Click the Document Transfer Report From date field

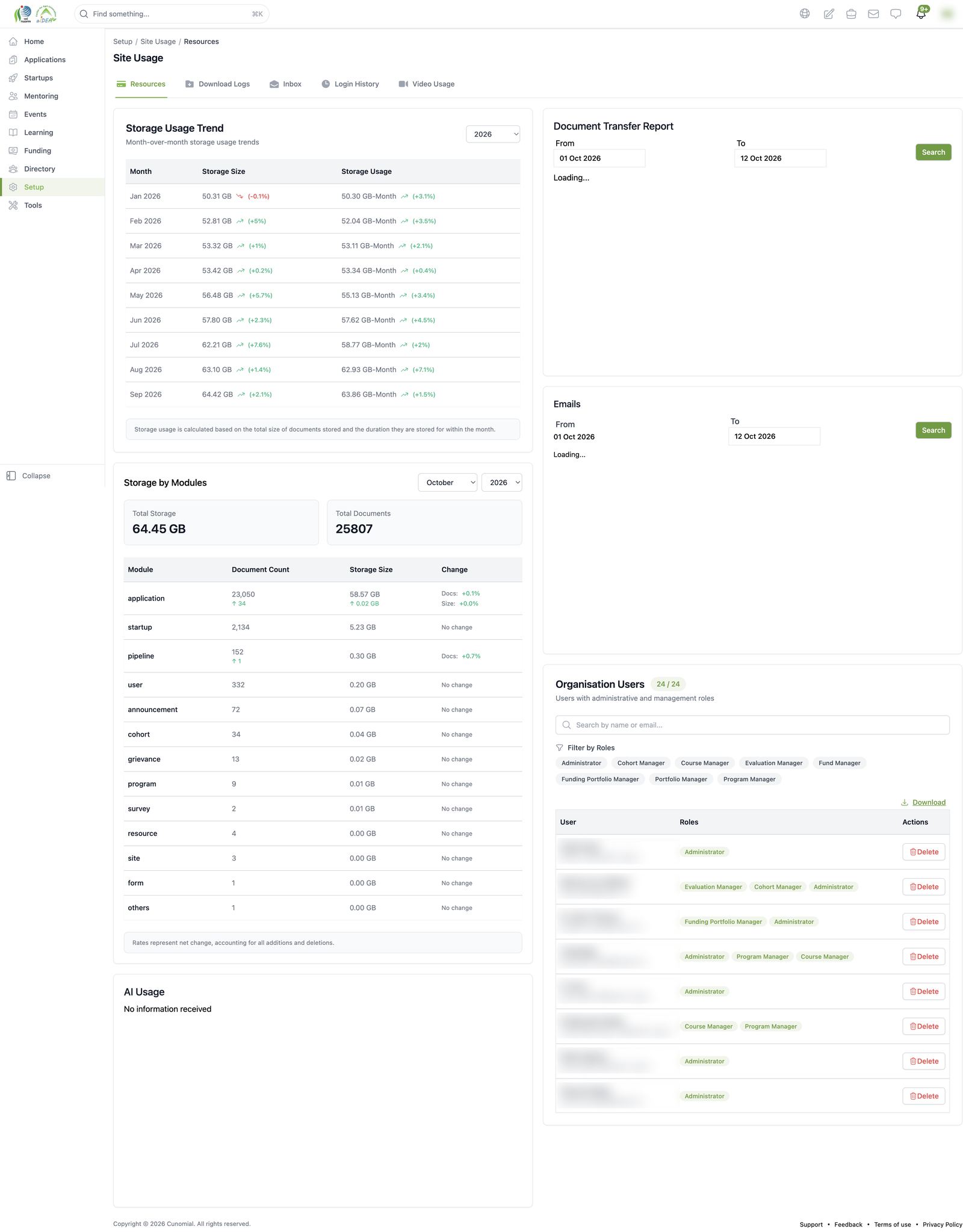point(599,158)
